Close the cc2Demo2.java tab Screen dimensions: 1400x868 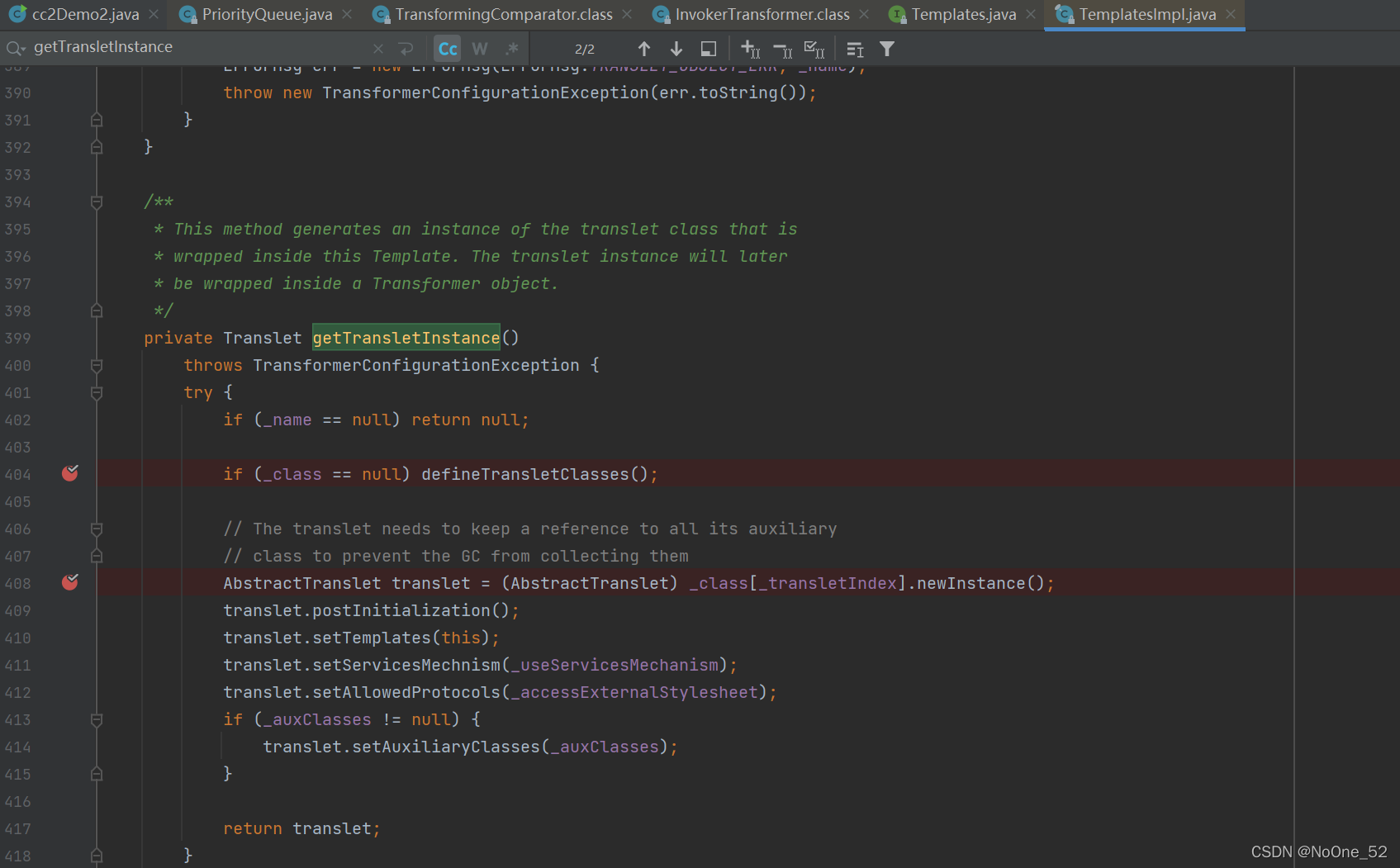(154, 15)
